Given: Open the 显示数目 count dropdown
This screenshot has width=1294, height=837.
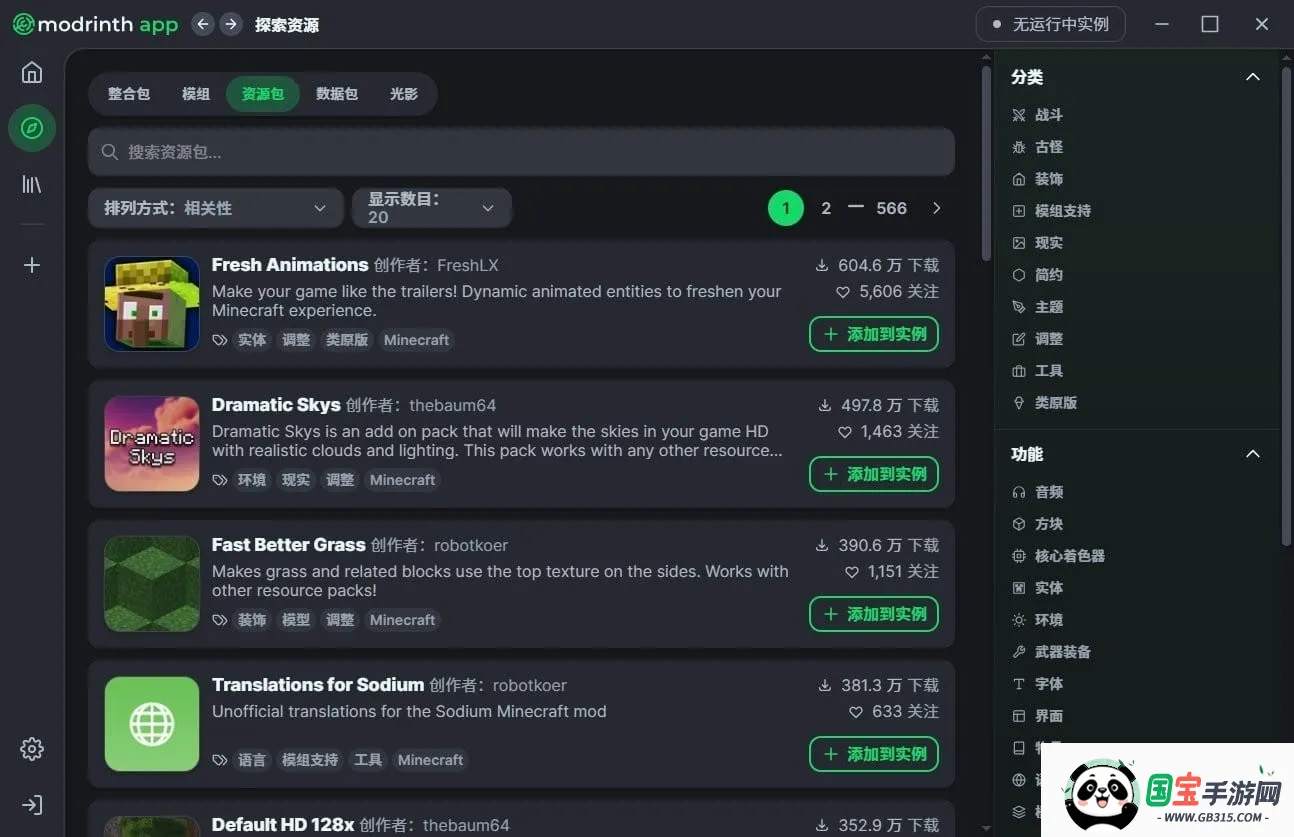Looking at the screenshot, I should click(432, 208).
